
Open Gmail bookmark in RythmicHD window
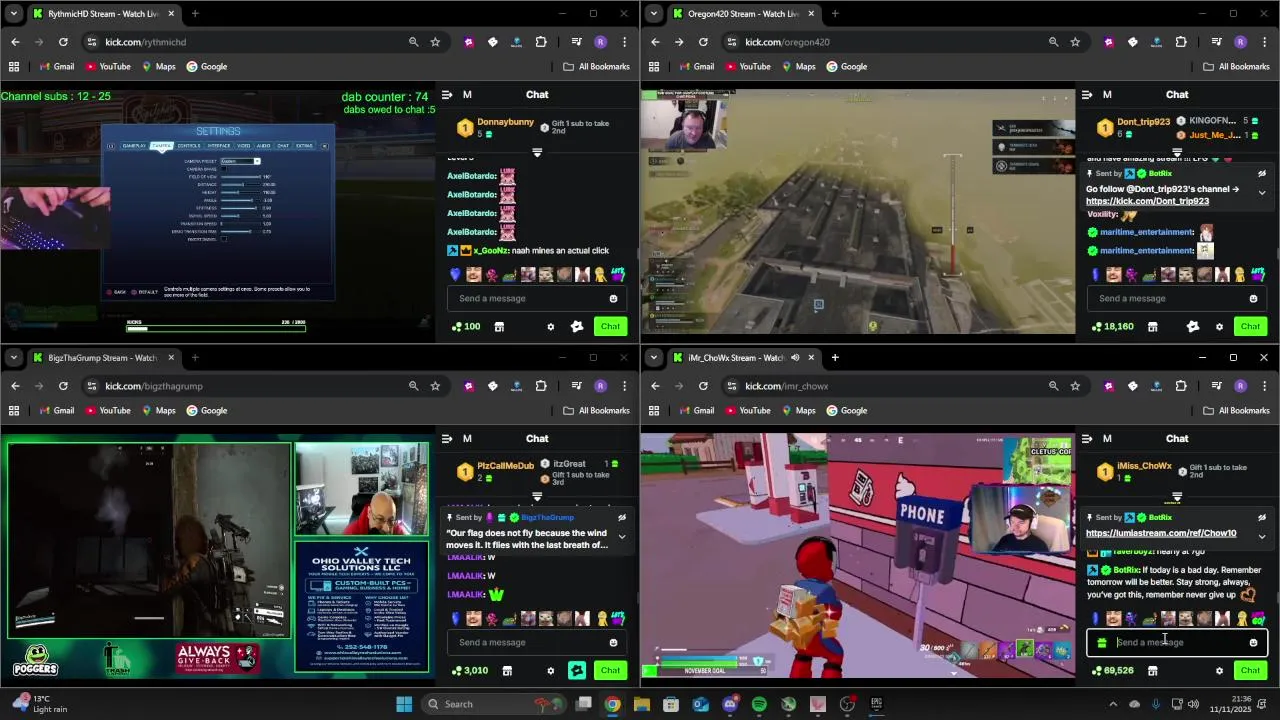point(57,67)
